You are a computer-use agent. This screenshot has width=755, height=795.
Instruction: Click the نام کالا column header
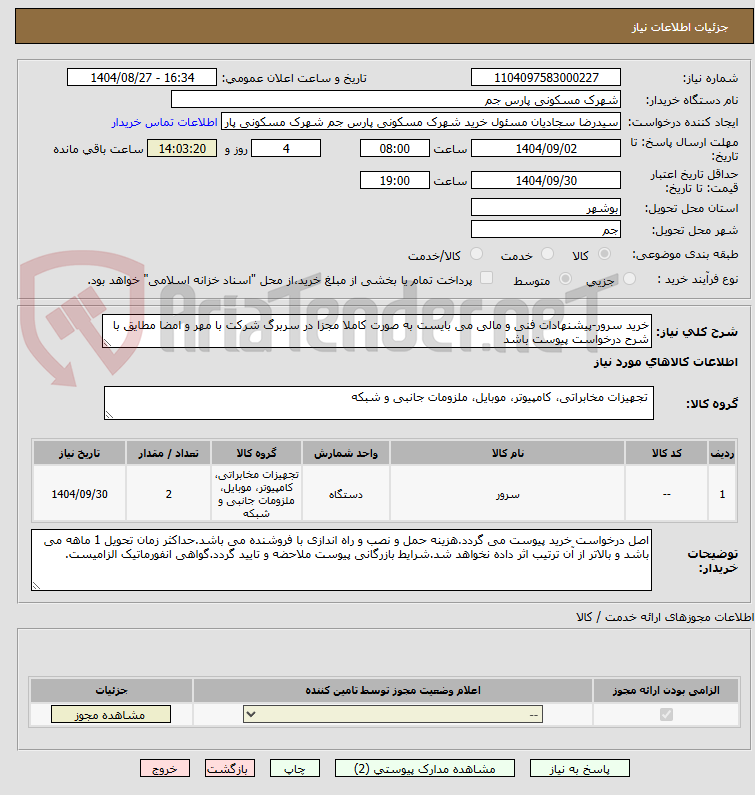click(507, 453)
